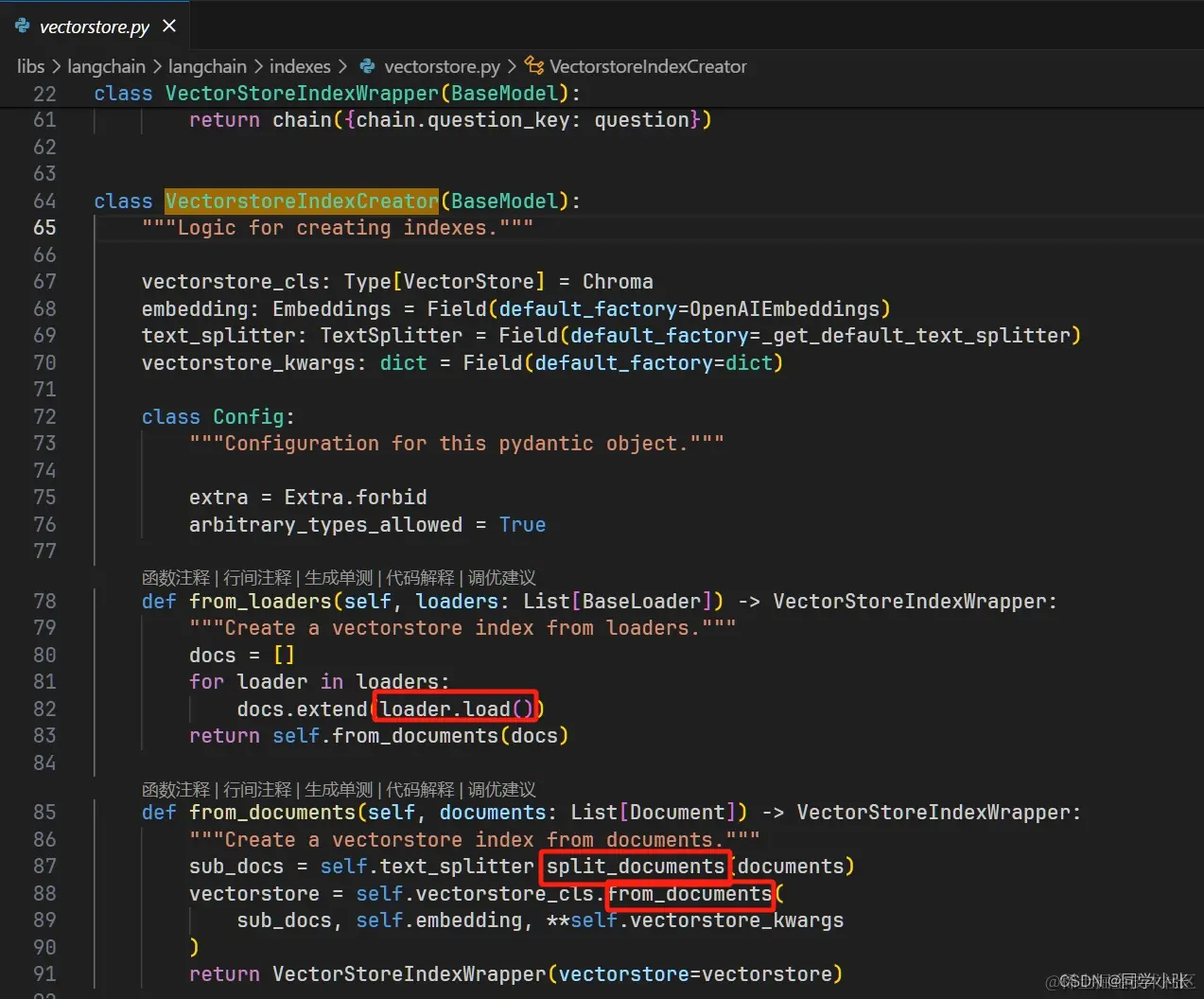The height and width of the screenshot is (999, 1204).
Task: Click vectorstore=vectorstore on line 91
Action: pos(695,974)
